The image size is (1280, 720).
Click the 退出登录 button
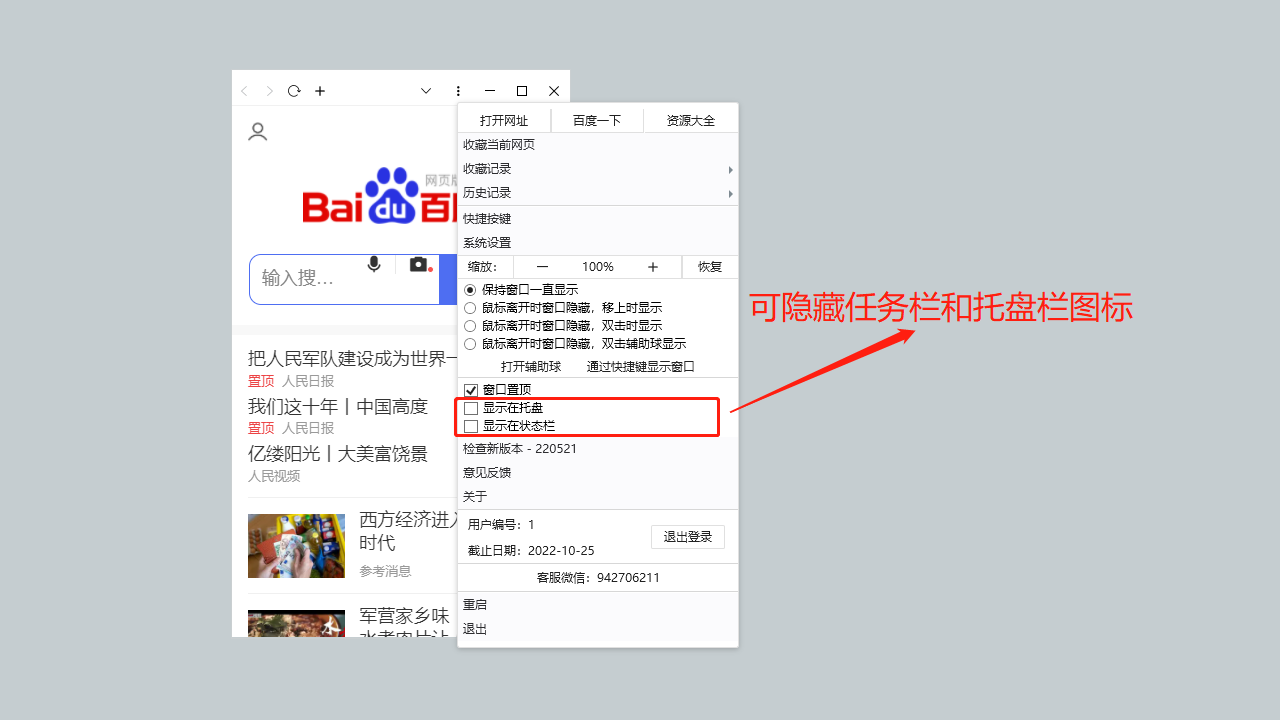688,537
